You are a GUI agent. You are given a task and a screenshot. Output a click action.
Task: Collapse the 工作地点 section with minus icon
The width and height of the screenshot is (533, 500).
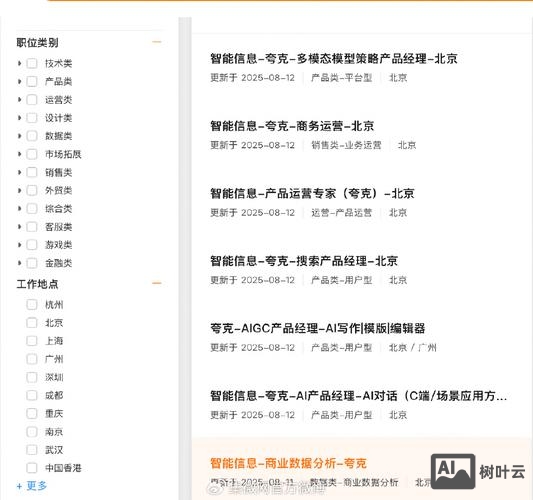tap(157, 283)
